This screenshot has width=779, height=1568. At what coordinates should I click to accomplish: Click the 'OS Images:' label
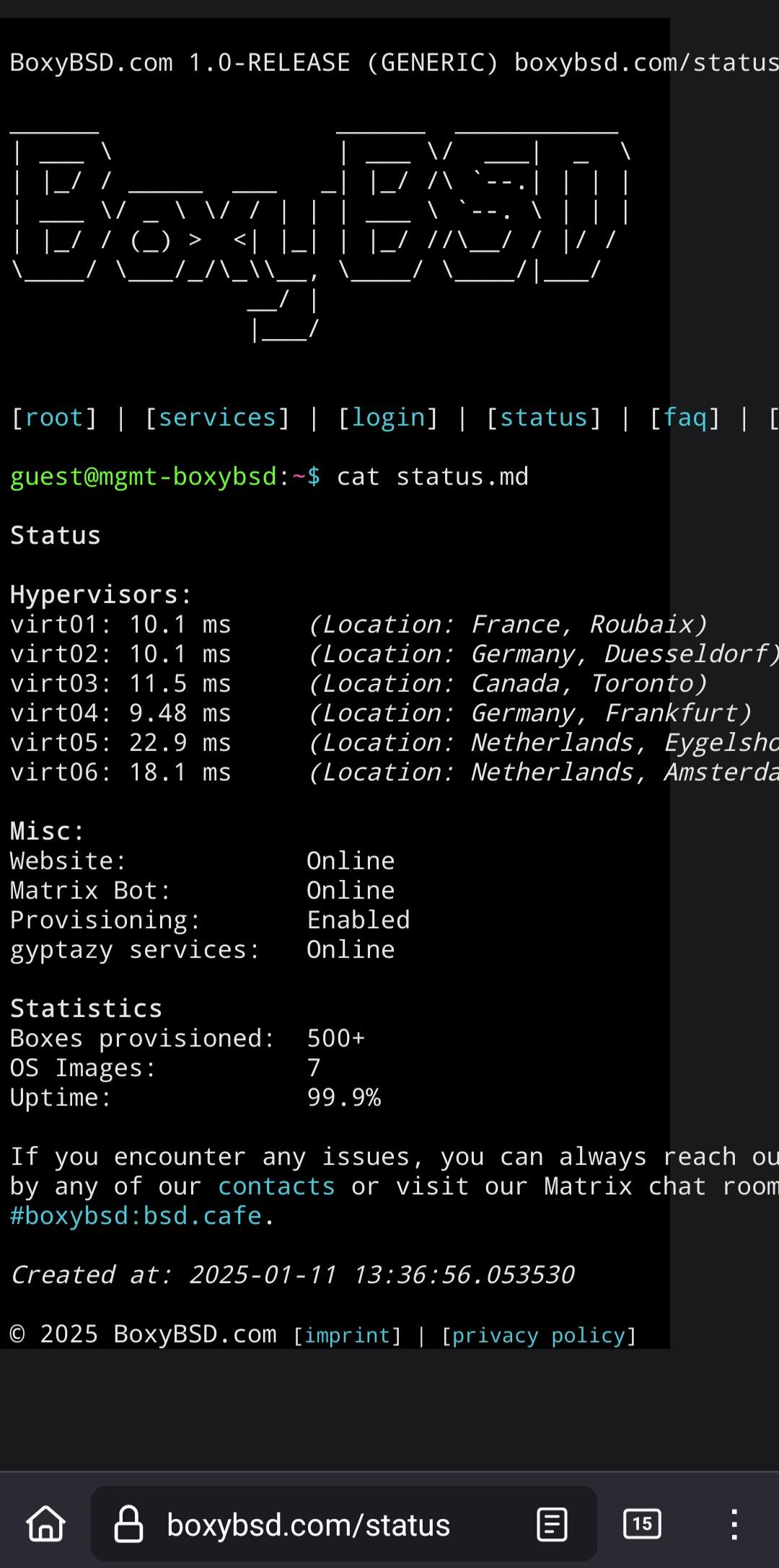tap(83, 1068)
